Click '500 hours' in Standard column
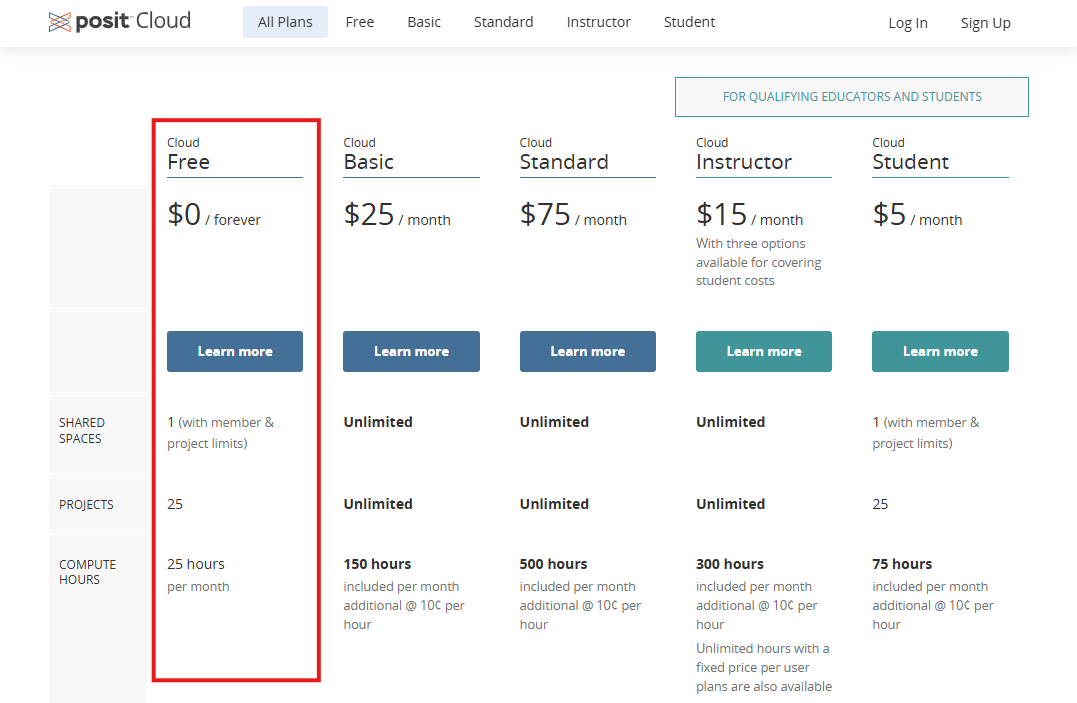 click(554, 564)
